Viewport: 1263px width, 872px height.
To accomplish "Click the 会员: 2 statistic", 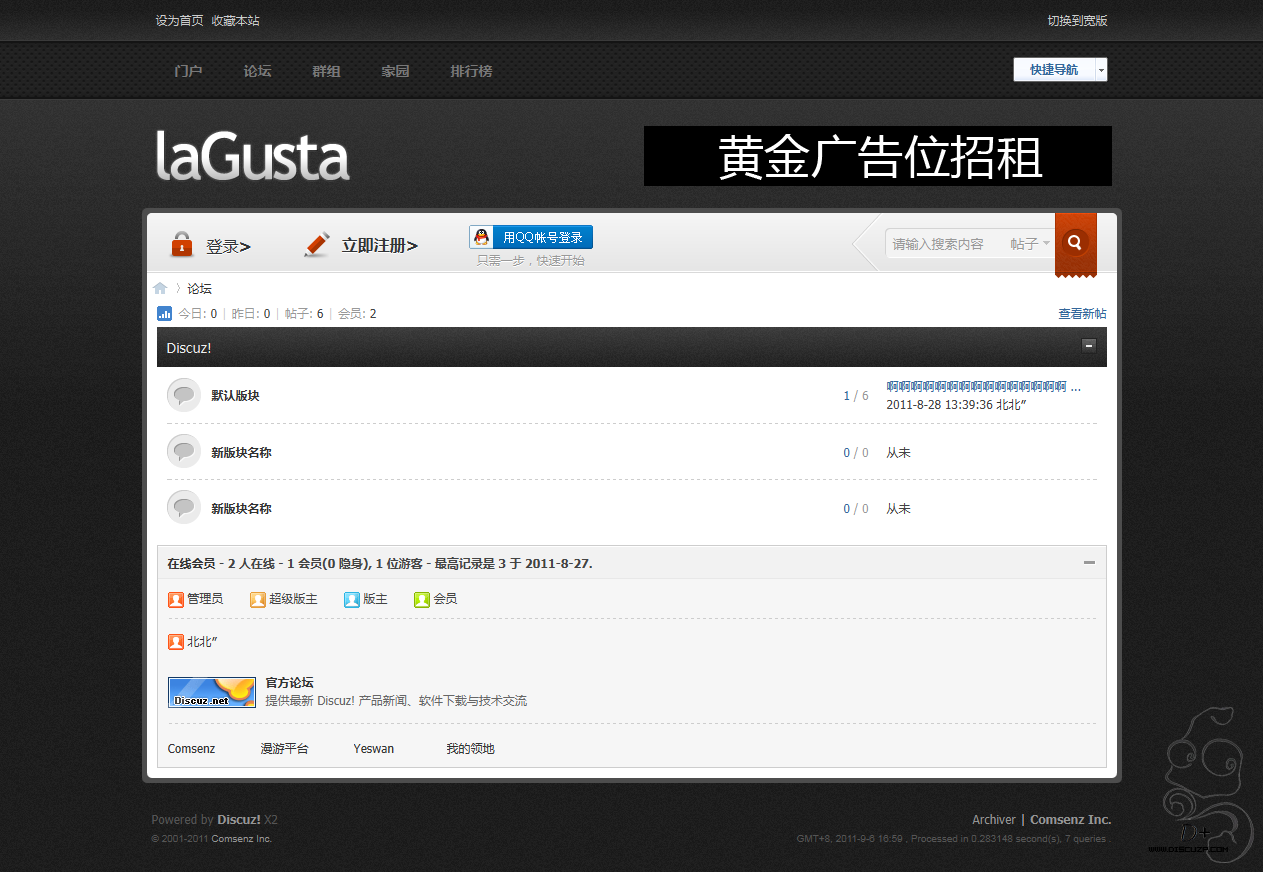I will point(357,314).
